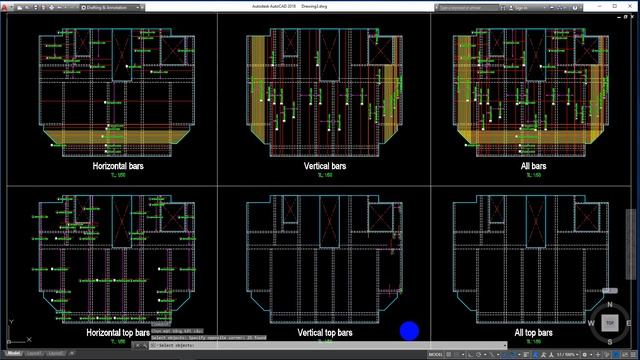This screenshot has width=640, height=360.
Task: Select the 'Vertical bars' title text
Action: click(x=325, y=166)
